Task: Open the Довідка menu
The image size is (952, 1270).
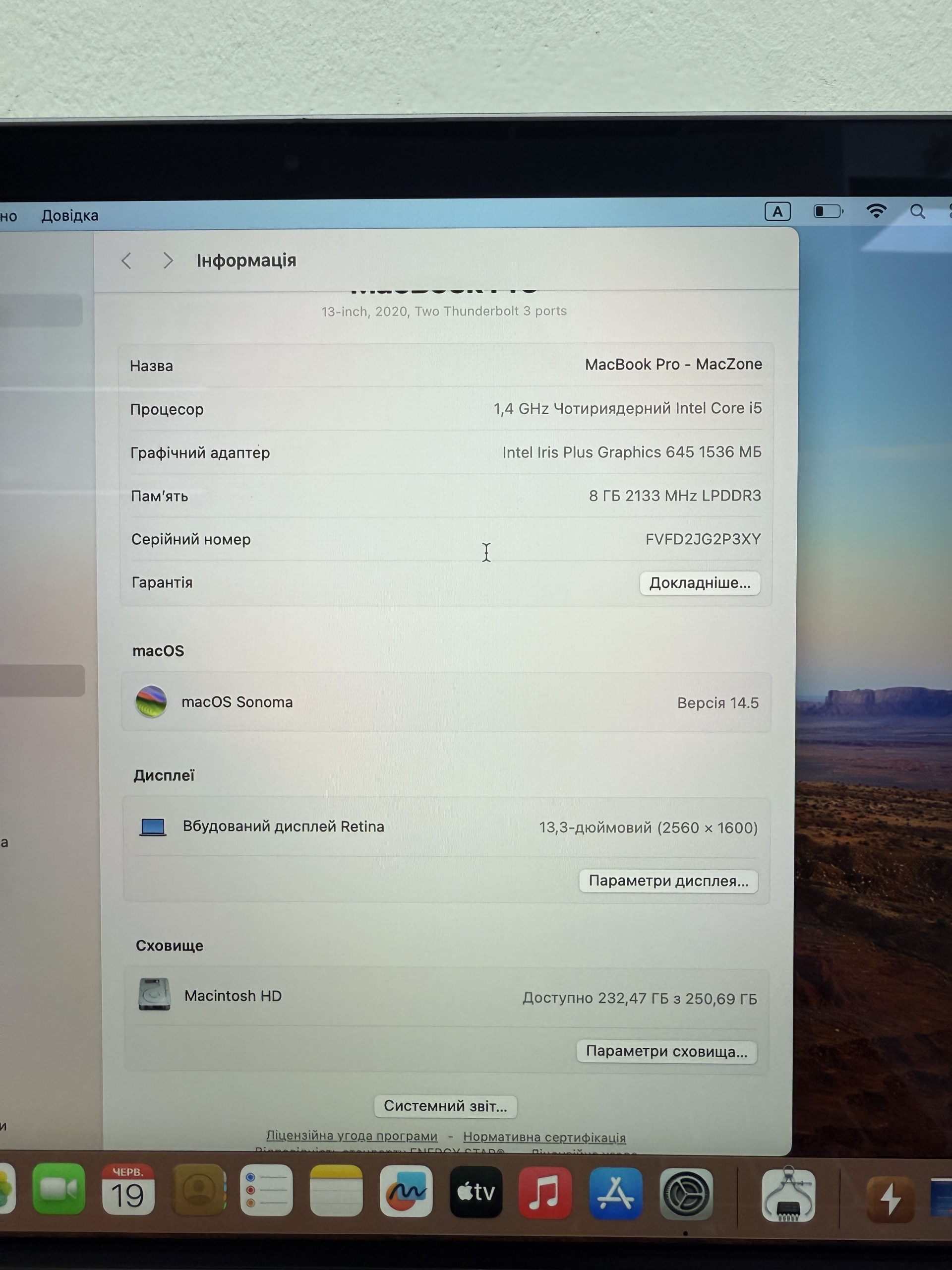Action: coord(70,215)
